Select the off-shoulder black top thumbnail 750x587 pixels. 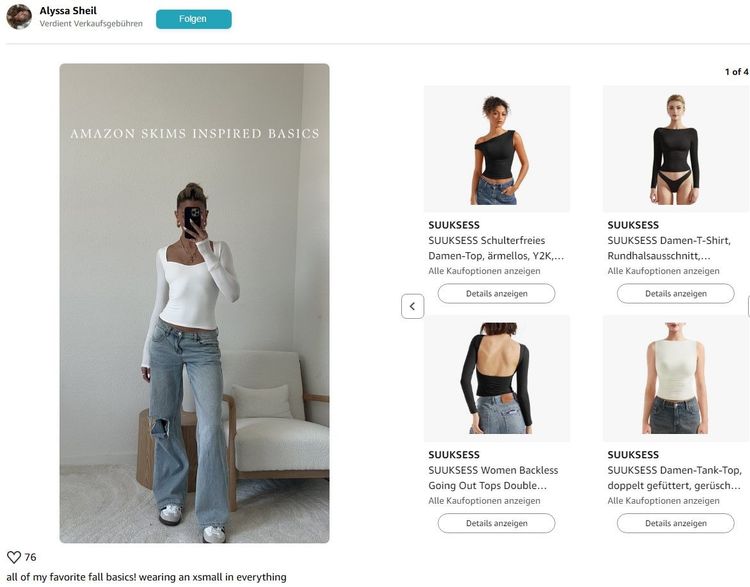[x=497, y=149]
